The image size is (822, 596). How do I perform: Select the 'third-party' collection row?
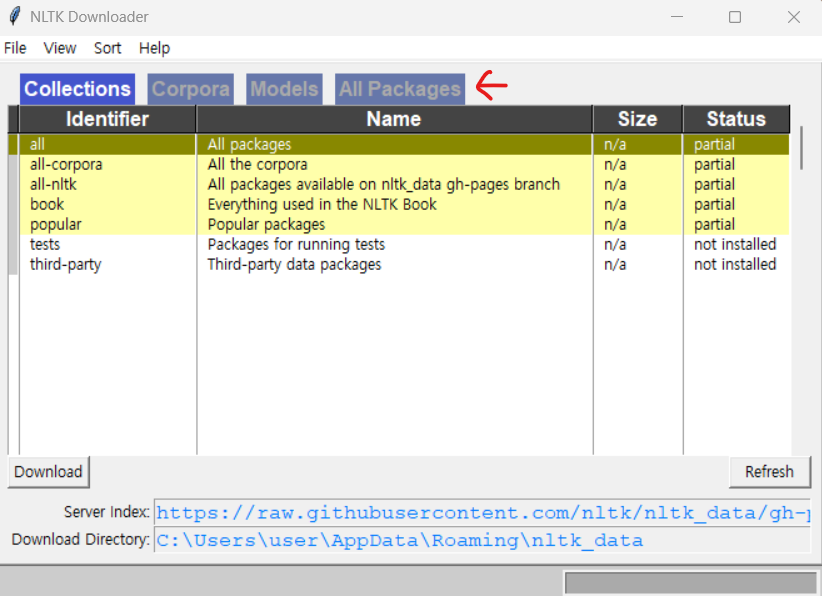404,264
